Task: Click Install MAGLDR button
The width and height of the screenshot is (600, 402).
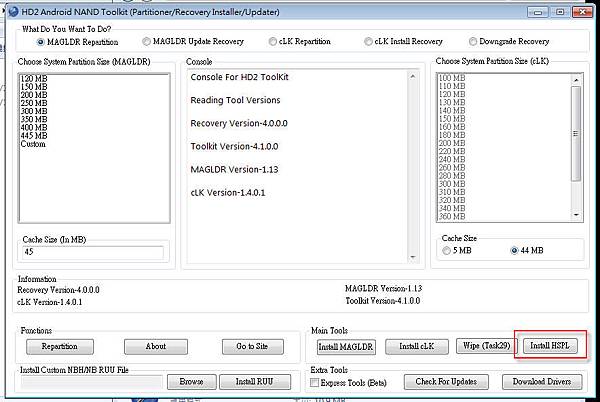Action: coord(346,347)
